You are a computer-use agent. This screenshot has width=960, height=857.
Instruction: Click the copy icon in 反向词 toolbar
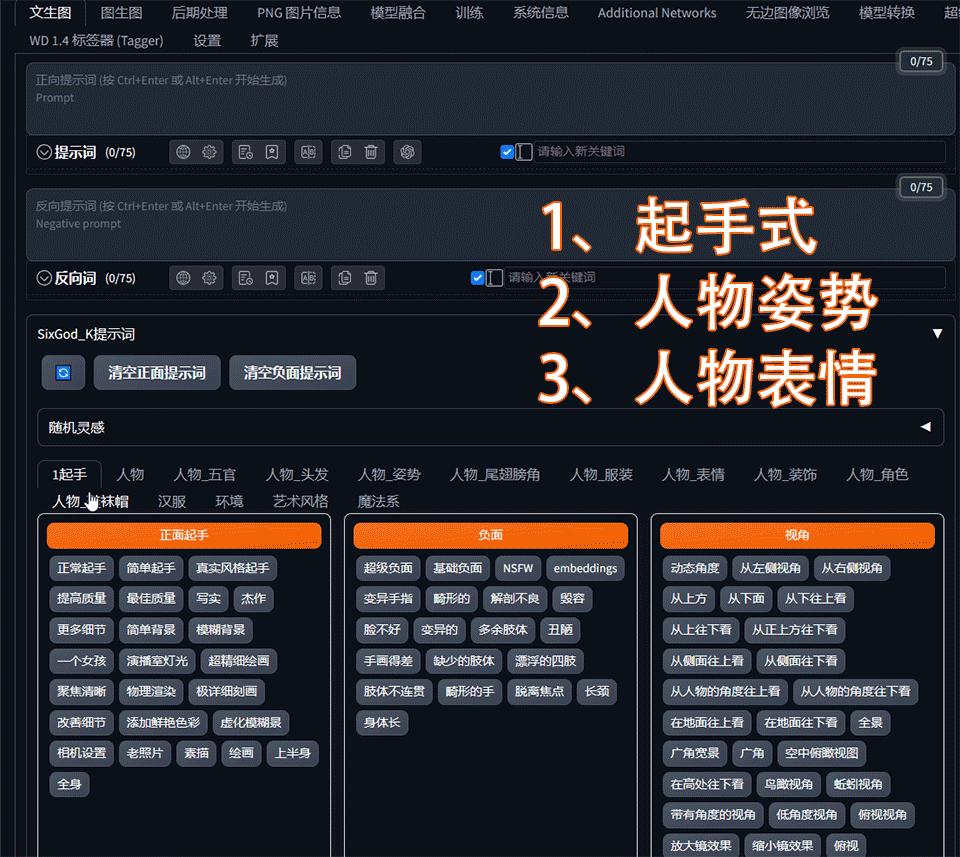coord(345,278)
